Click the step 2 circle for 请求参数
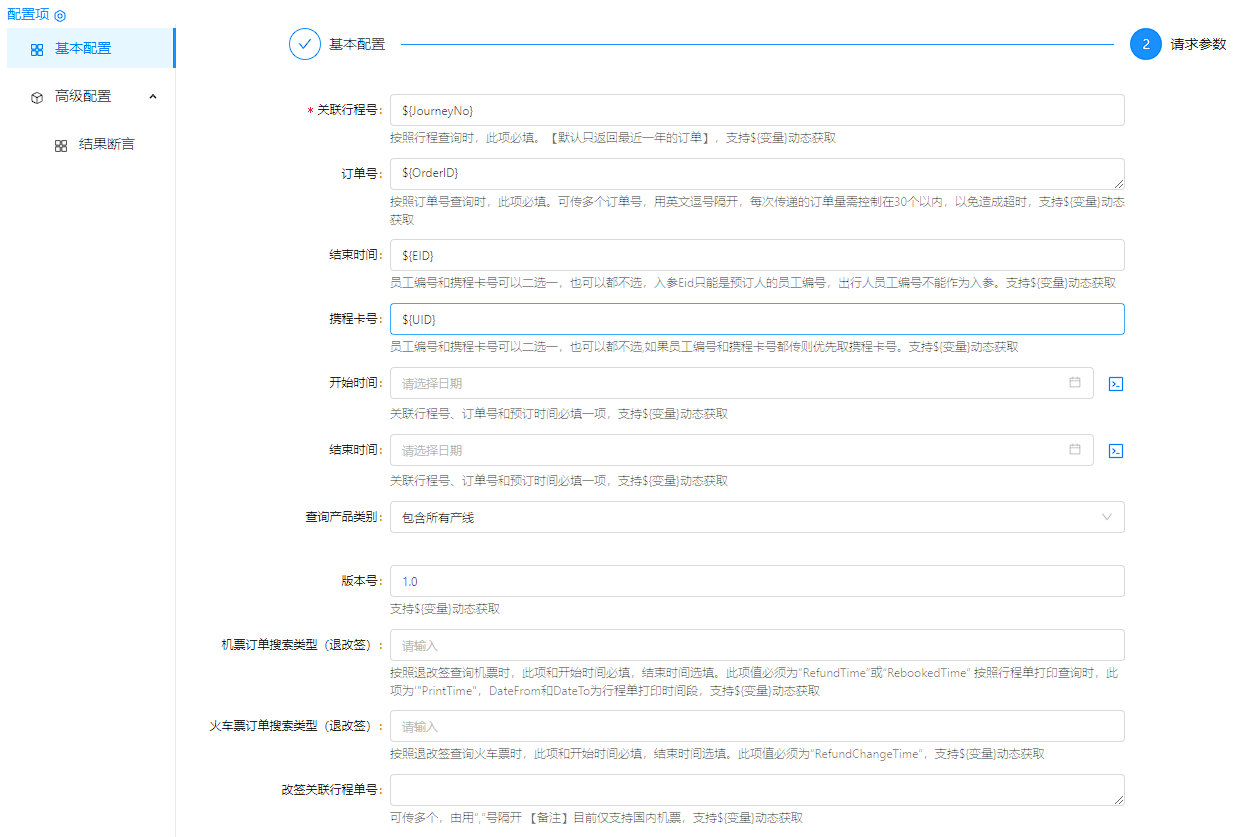Viewport: 1257px width, 837px height. tap(1146, 45)
